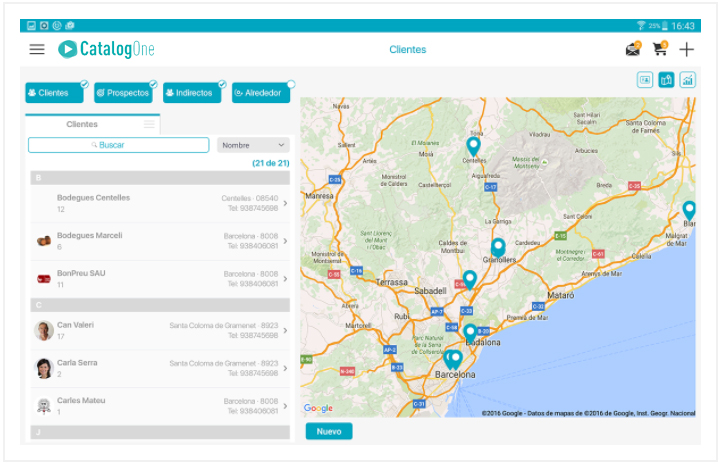724x468 pixels.
Task: Click the Carla Serra profile photo
Action: pyautogui.click(x=44, y=368)
